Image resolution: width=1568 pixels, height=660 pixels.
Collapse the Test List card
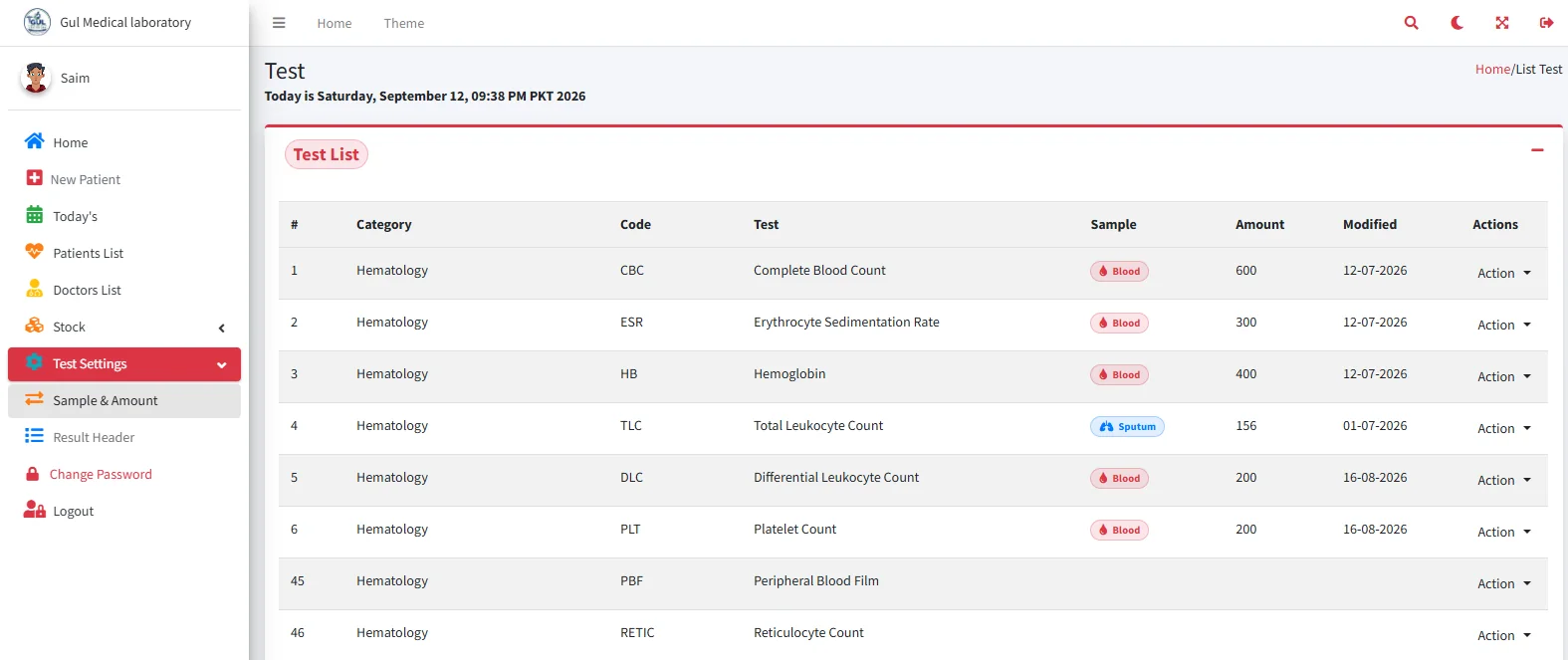[x=1537, y=150]
